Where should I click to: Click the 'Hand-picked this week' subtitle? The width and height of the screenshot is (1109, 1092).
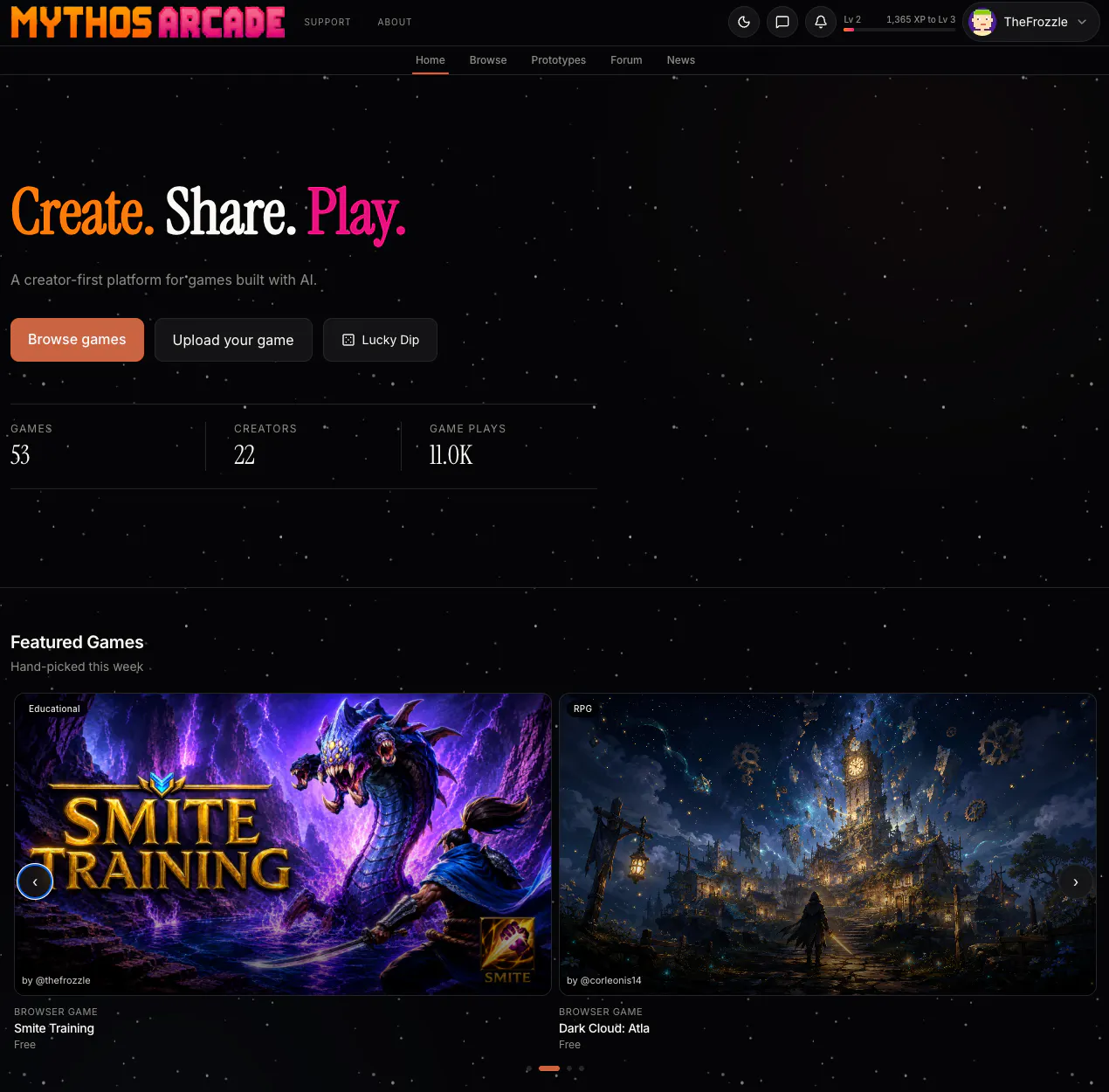77,667
